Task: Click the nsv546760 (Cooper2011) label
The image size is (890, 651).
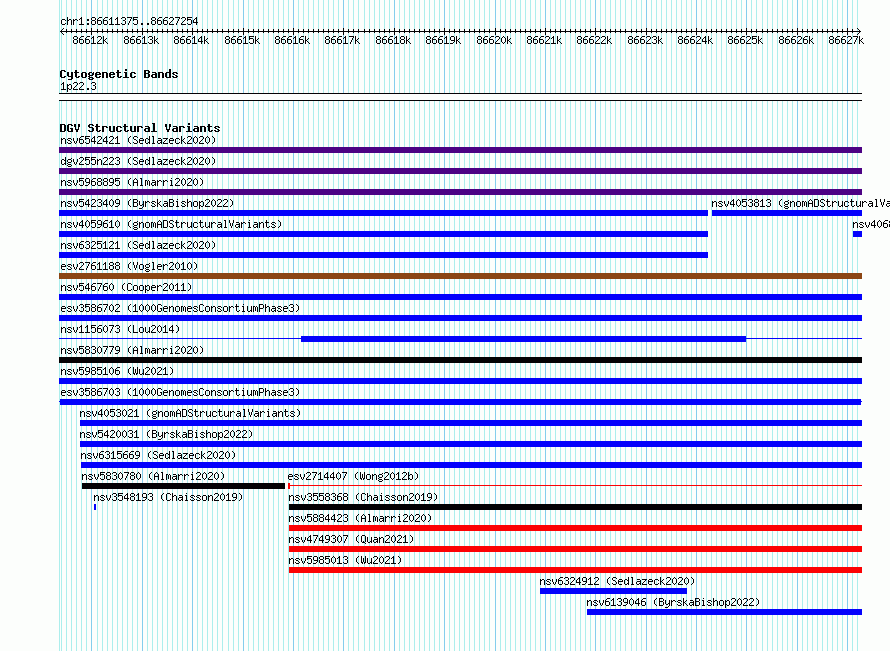Action: 126,287
